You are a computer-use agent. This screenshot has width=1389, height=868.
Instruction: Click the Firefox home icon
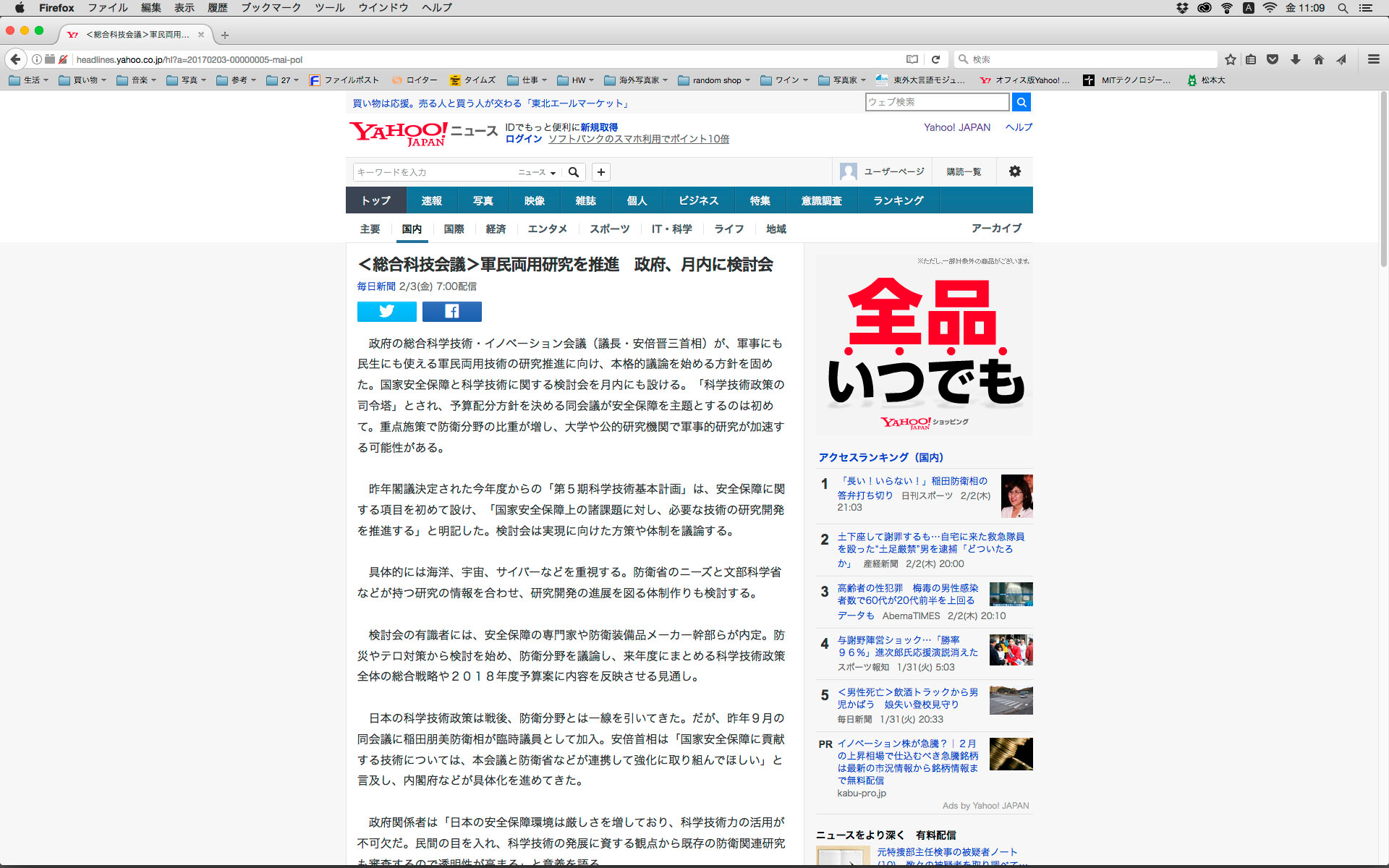point(1318,59)
